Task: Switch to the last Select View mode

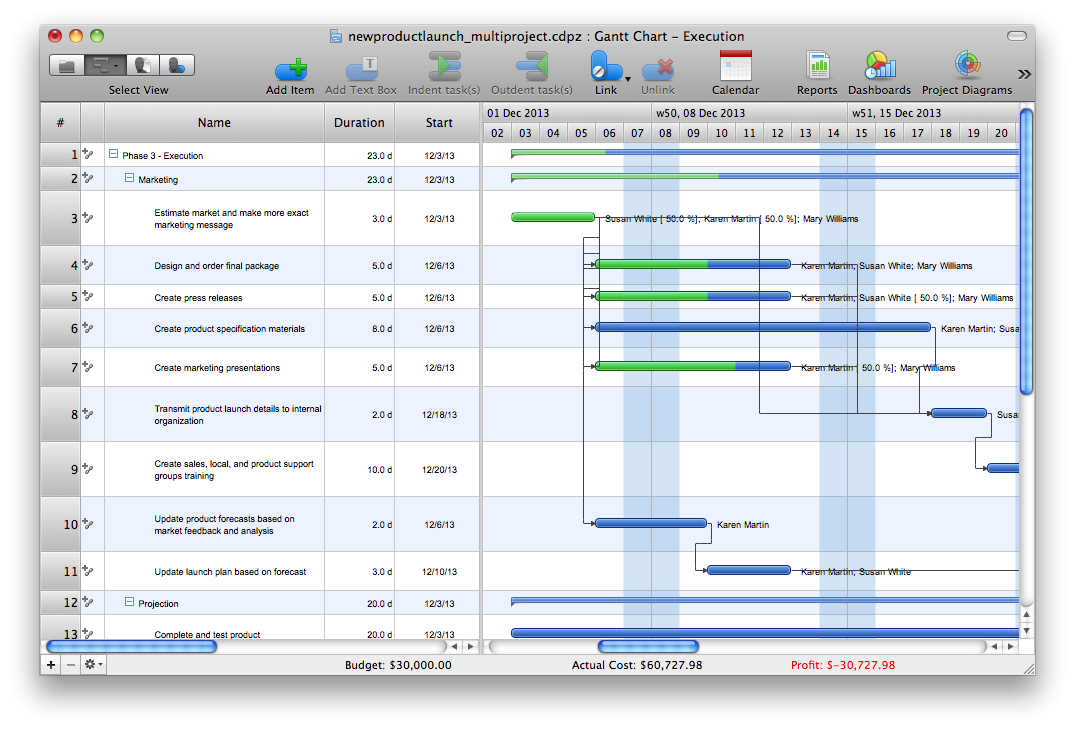Action: click(177, 66)
